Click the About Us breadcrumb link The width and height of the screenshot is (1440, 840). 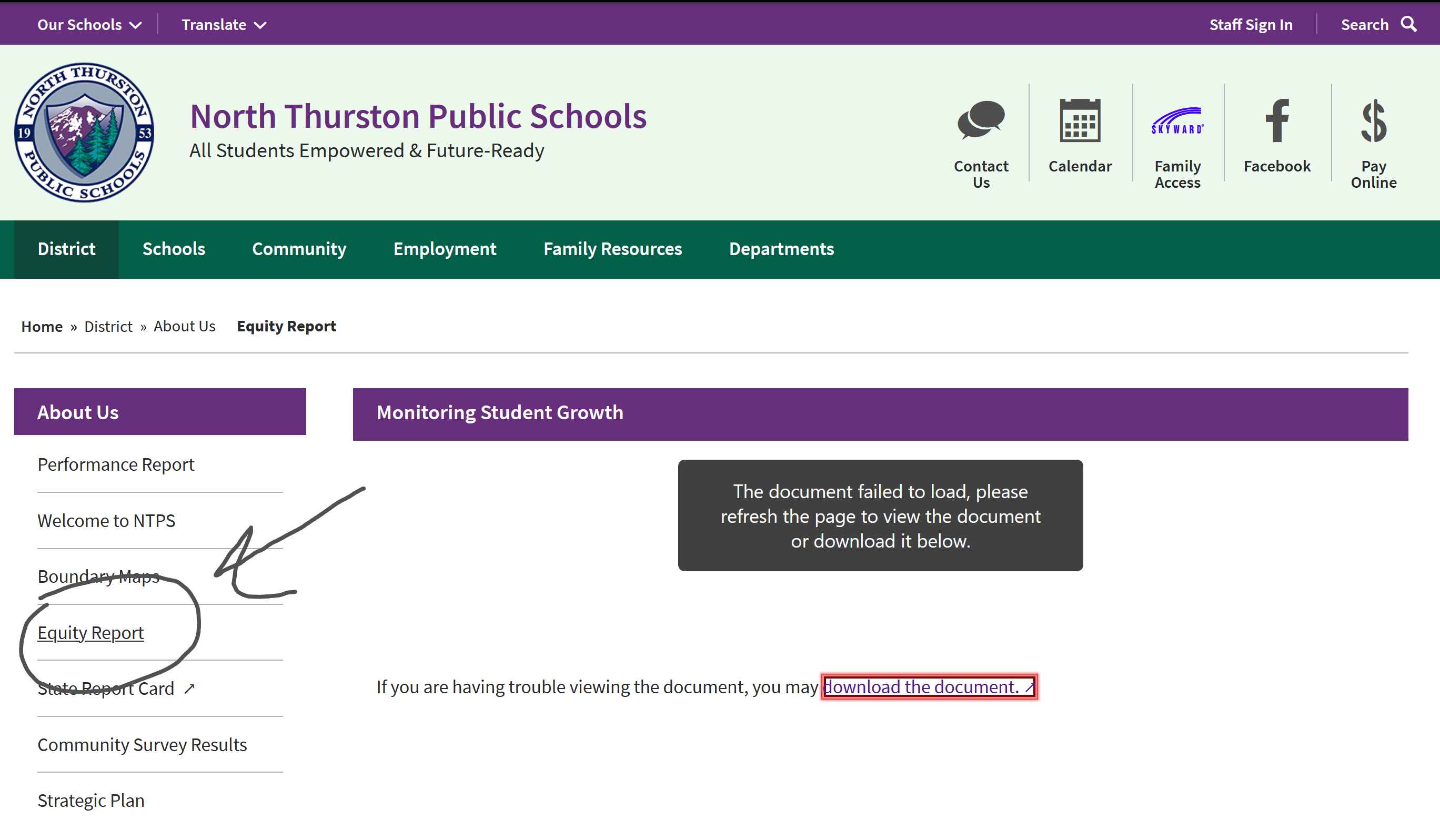[x=185, y=326]
